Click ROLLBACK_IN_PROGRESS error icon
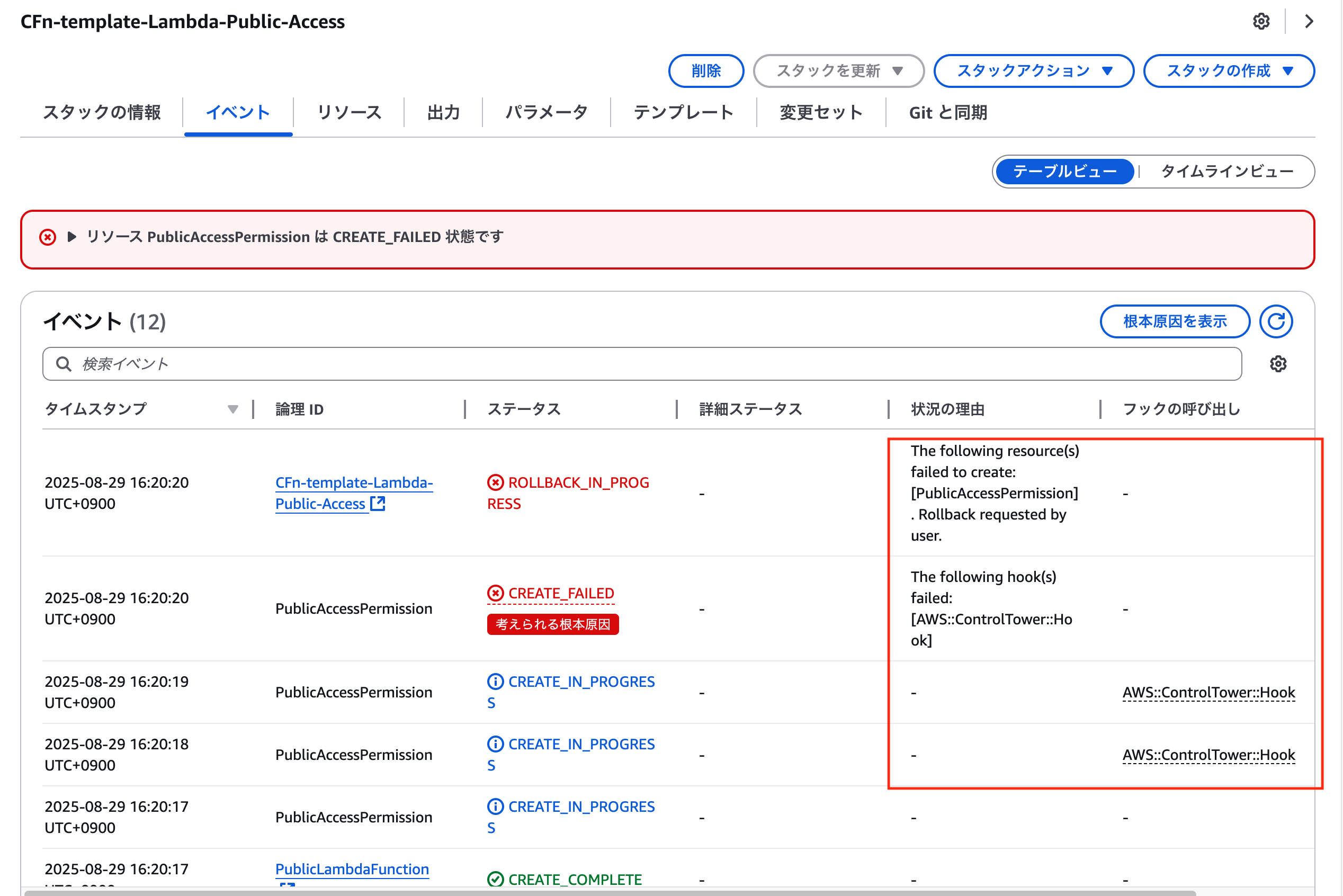This screenshot has height=896, width=1343. click(496, 483)
